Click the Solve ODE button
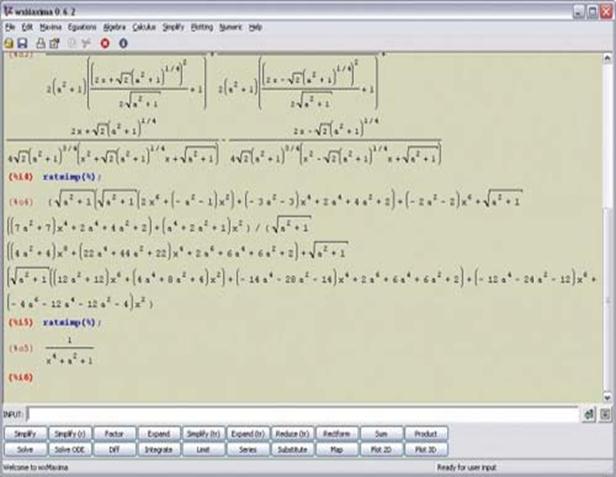The width and height of the screenshot is (616, 477). pyautogui.click(x=70, y=449)
